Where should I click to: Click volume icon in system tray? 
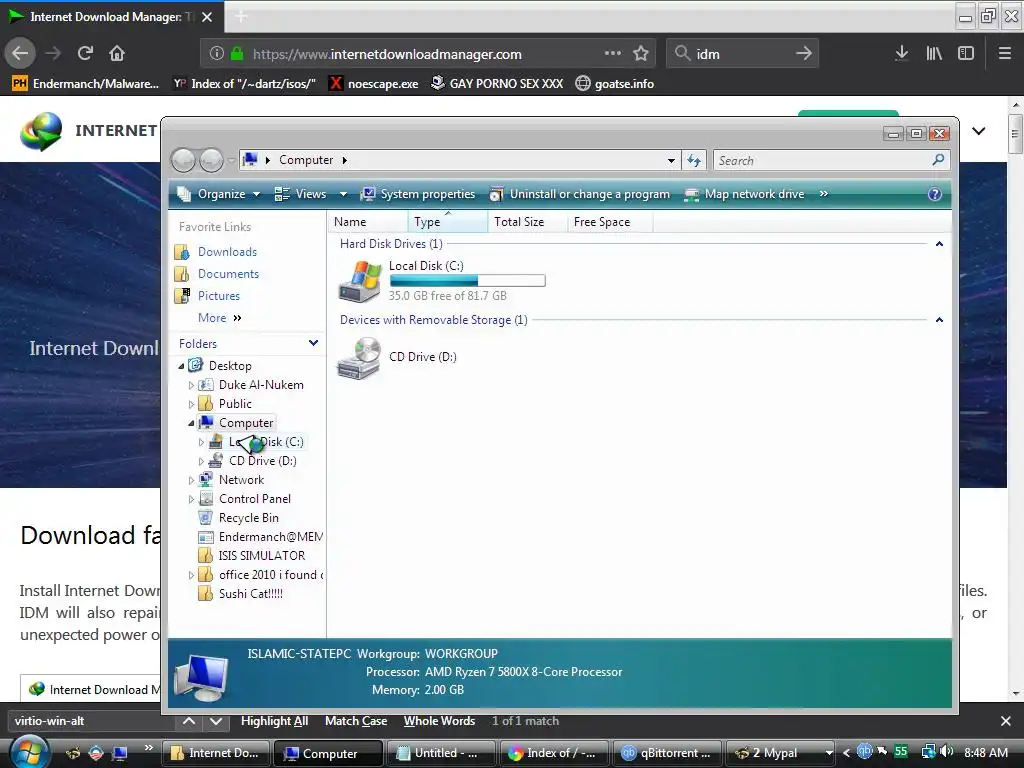946,752
